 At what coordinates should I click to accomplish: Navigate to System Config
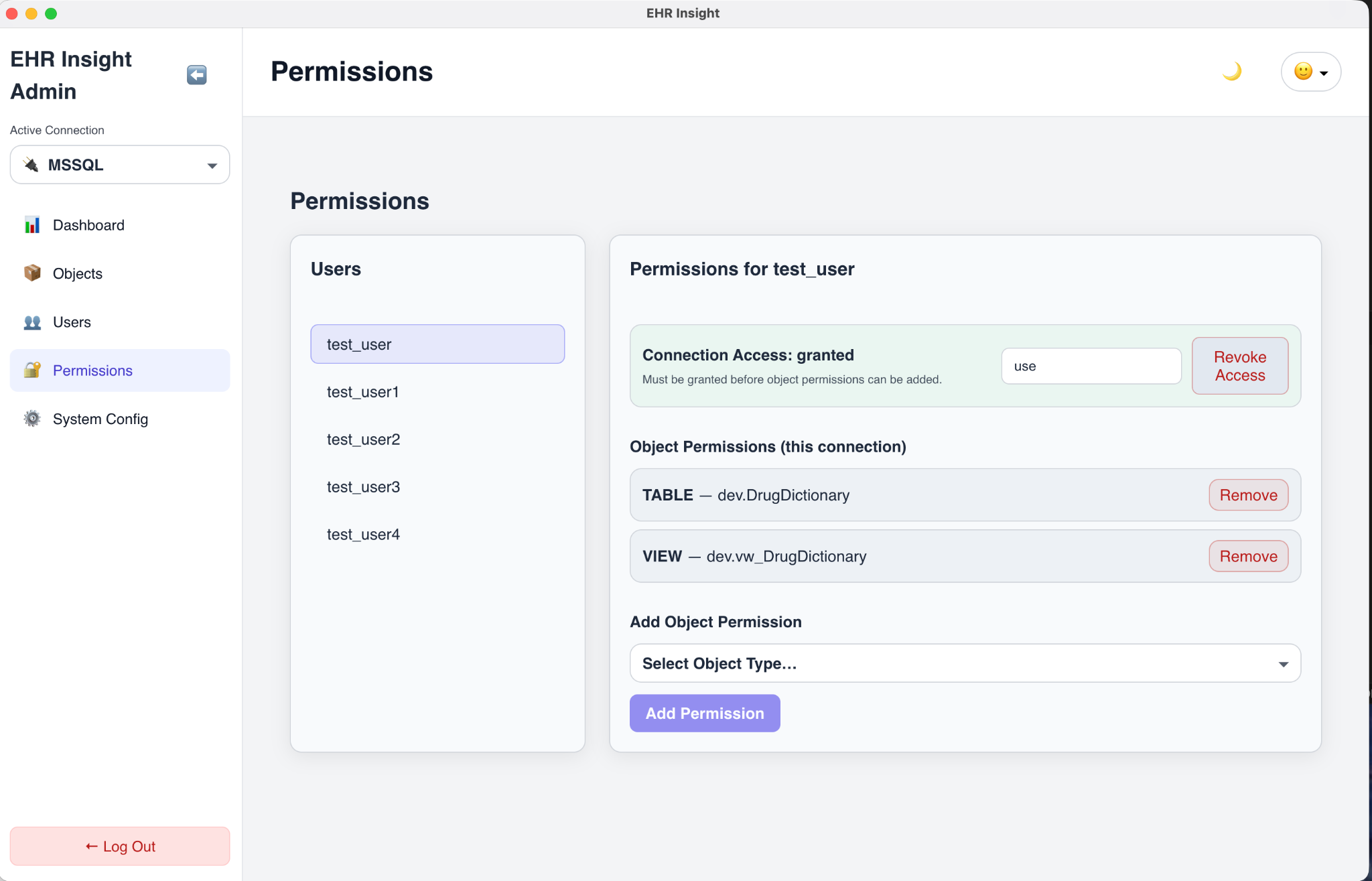(100, 418)
